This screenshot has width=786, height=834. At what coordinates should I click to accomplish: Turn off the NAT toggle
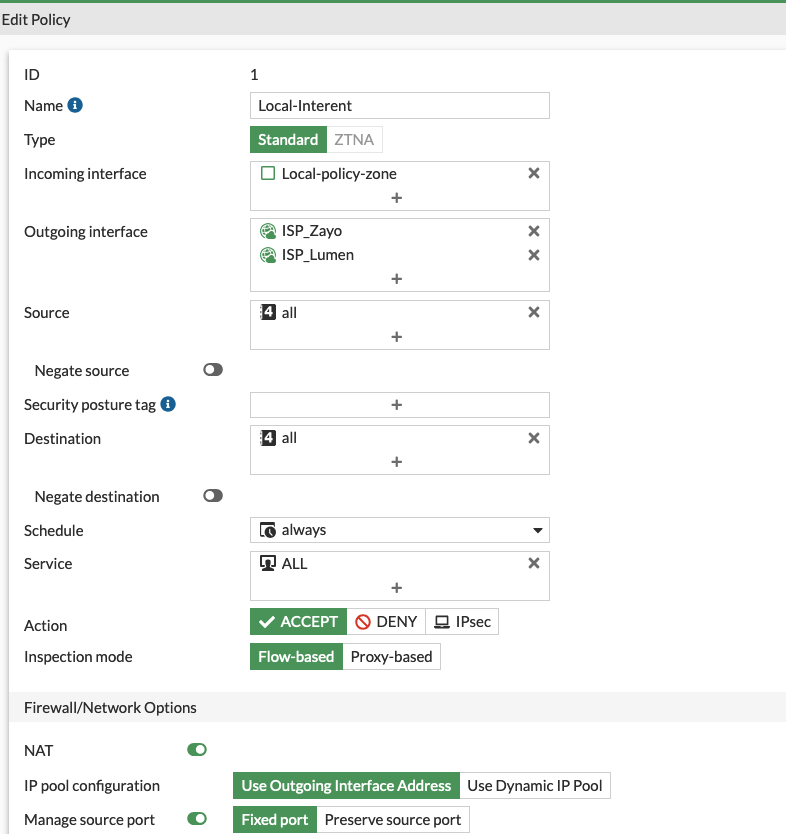point(197,749)
